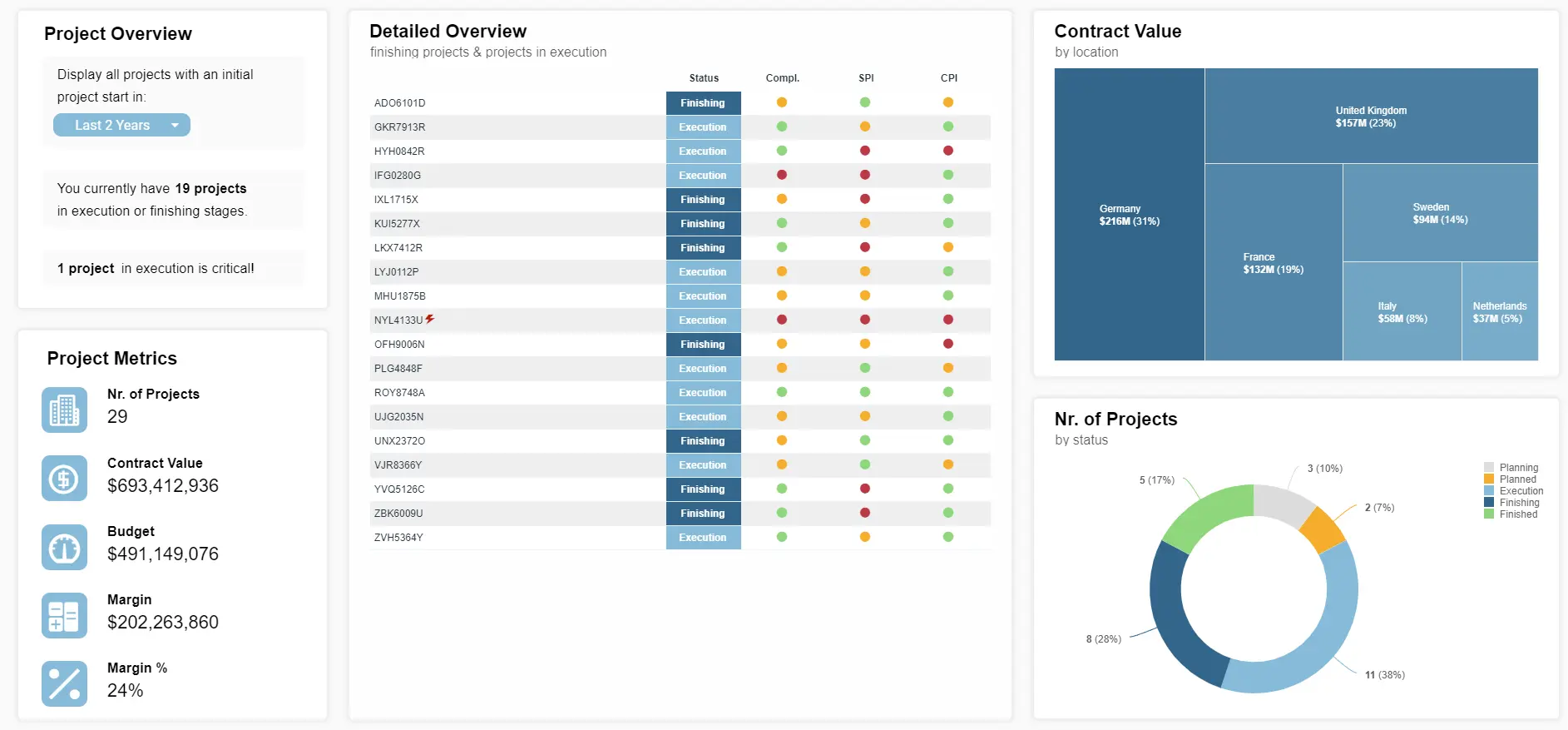
Task: Click the red CPI dot for HYH0842R
Action: click(948, 151)
